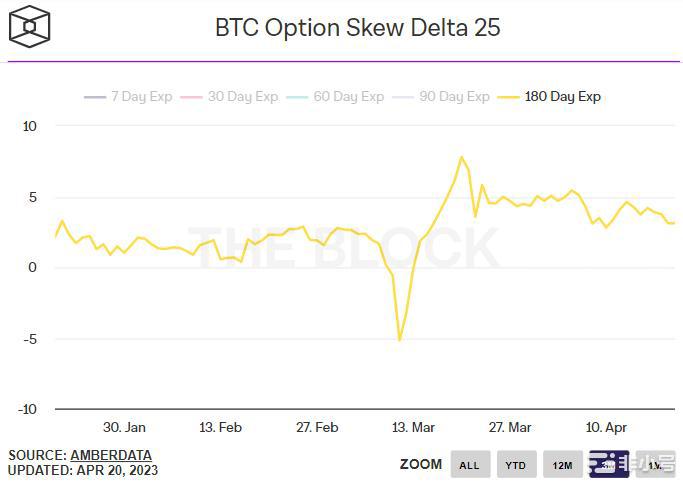
Task: Click the BTC Option Skew Delta 25 title
Action: [x=357, y=27]
